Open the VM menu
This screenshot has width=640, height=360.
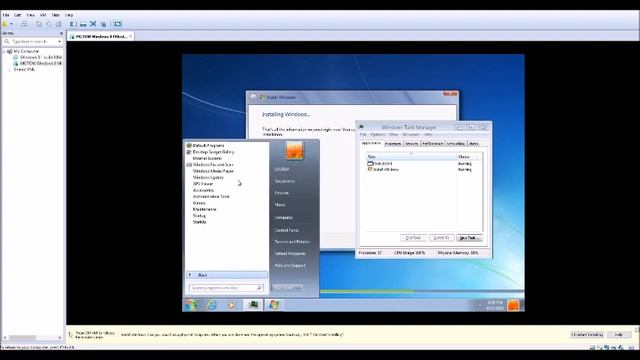(43, 15)
